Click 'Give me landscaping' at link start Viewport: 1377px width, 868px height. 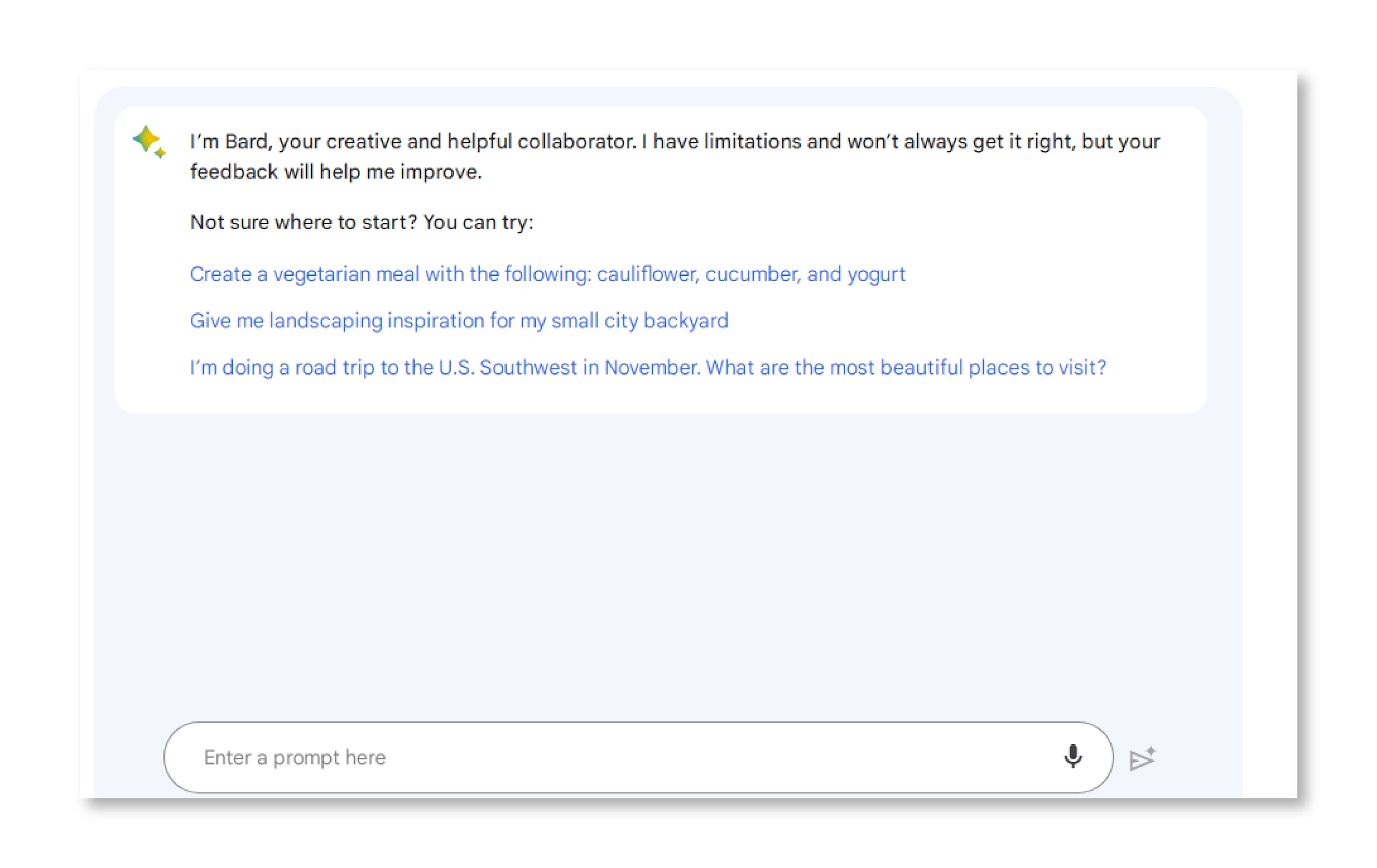pos(286,321)
